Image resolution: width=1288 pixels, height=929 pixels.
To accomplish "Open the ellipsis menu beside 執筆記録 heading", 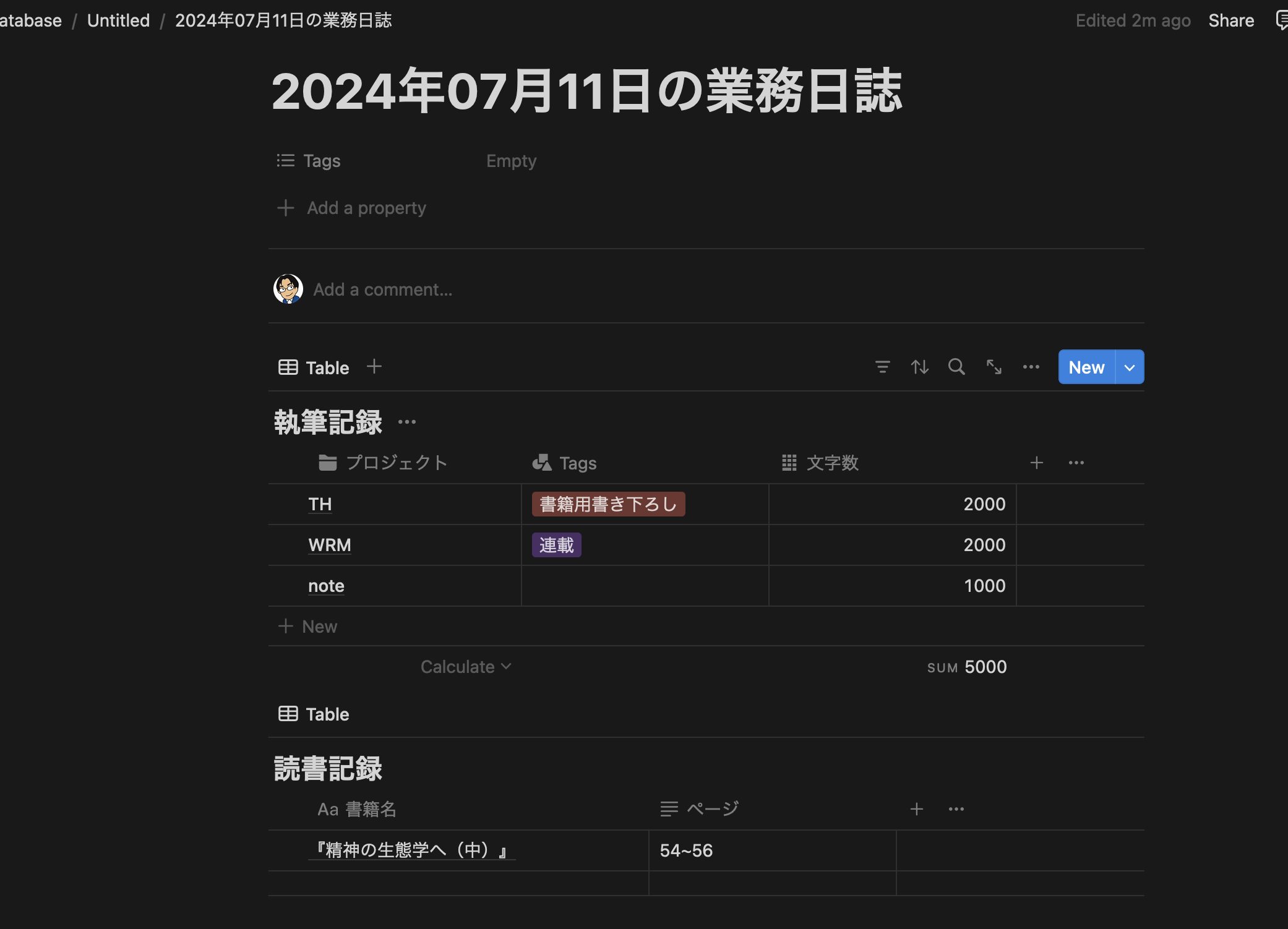I will 408,421.
